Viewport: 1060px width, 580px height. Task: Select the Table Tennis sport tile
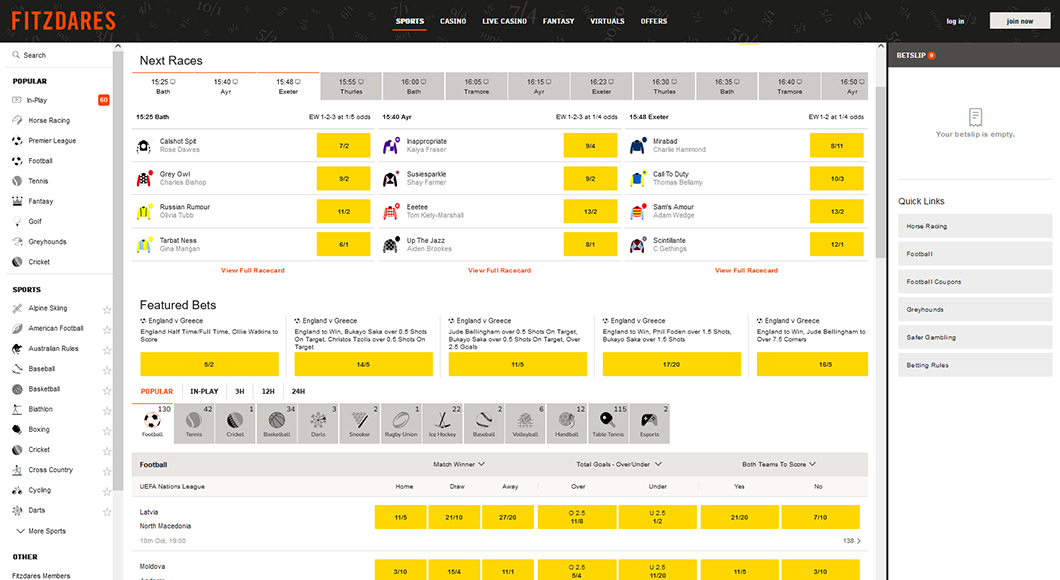(608, 423)
